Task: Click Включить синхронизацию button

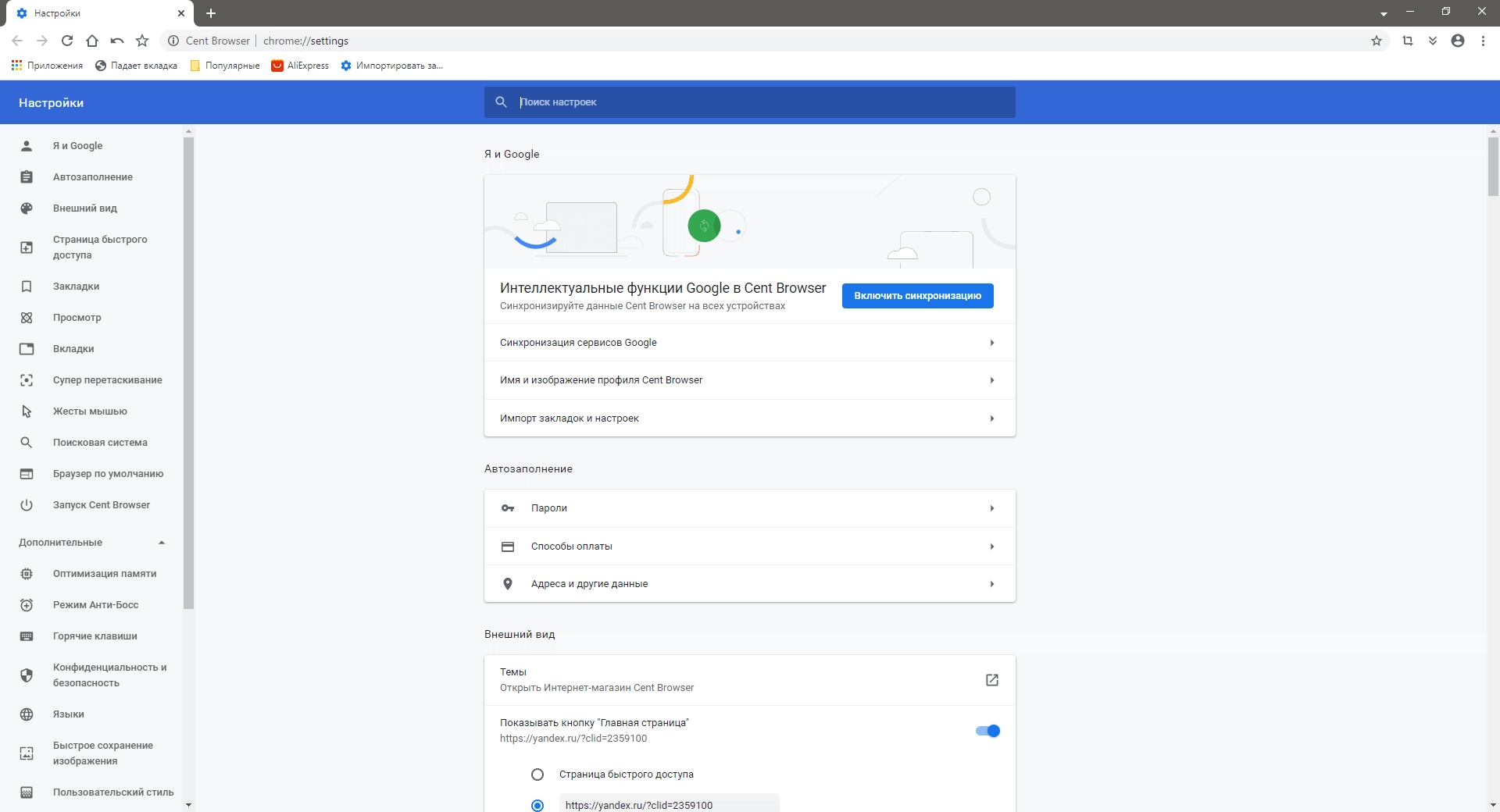Action: point(917,296)
